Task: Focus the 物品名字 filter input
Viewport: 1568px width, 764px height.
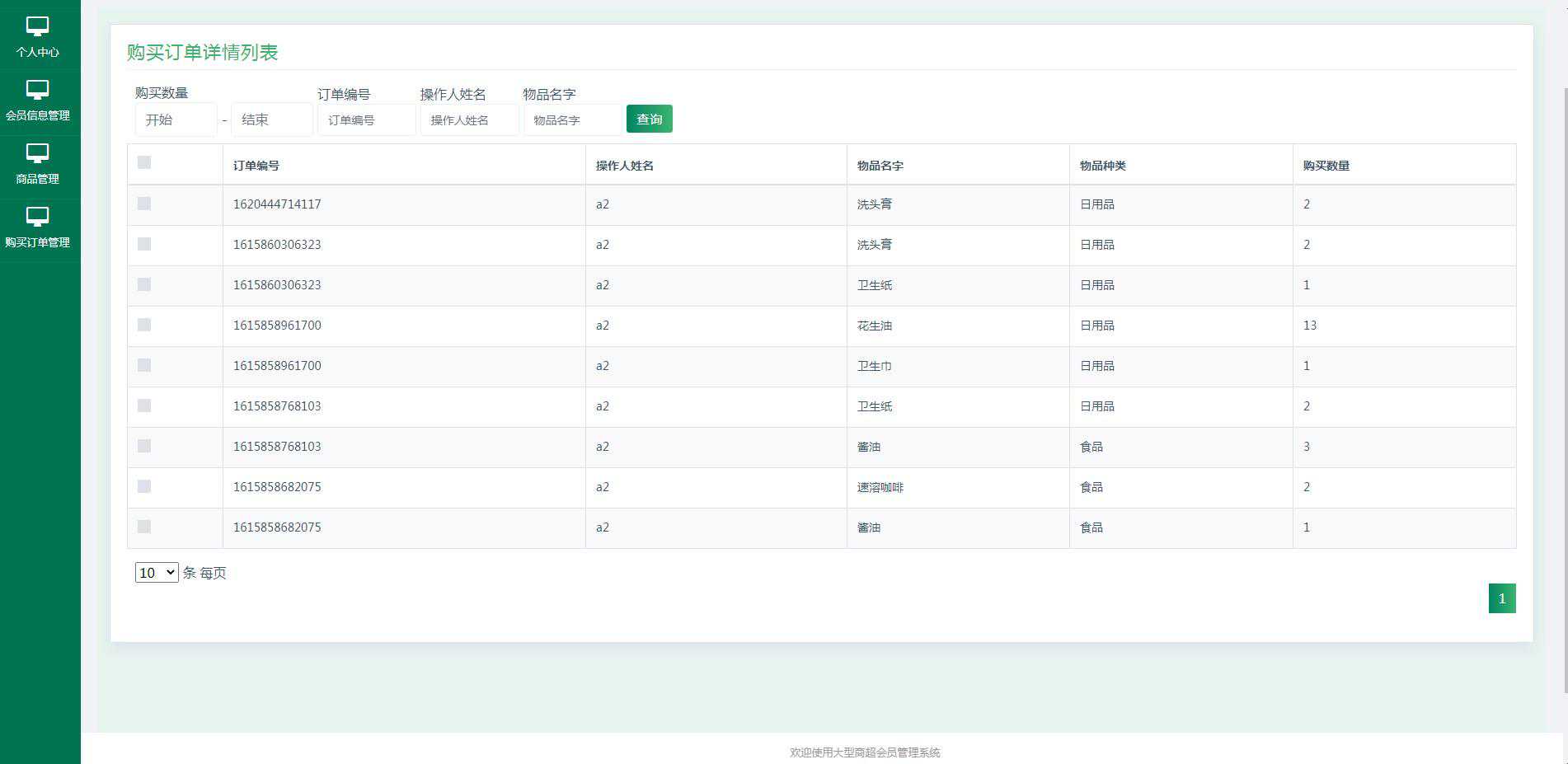Action: pos(573,120)
